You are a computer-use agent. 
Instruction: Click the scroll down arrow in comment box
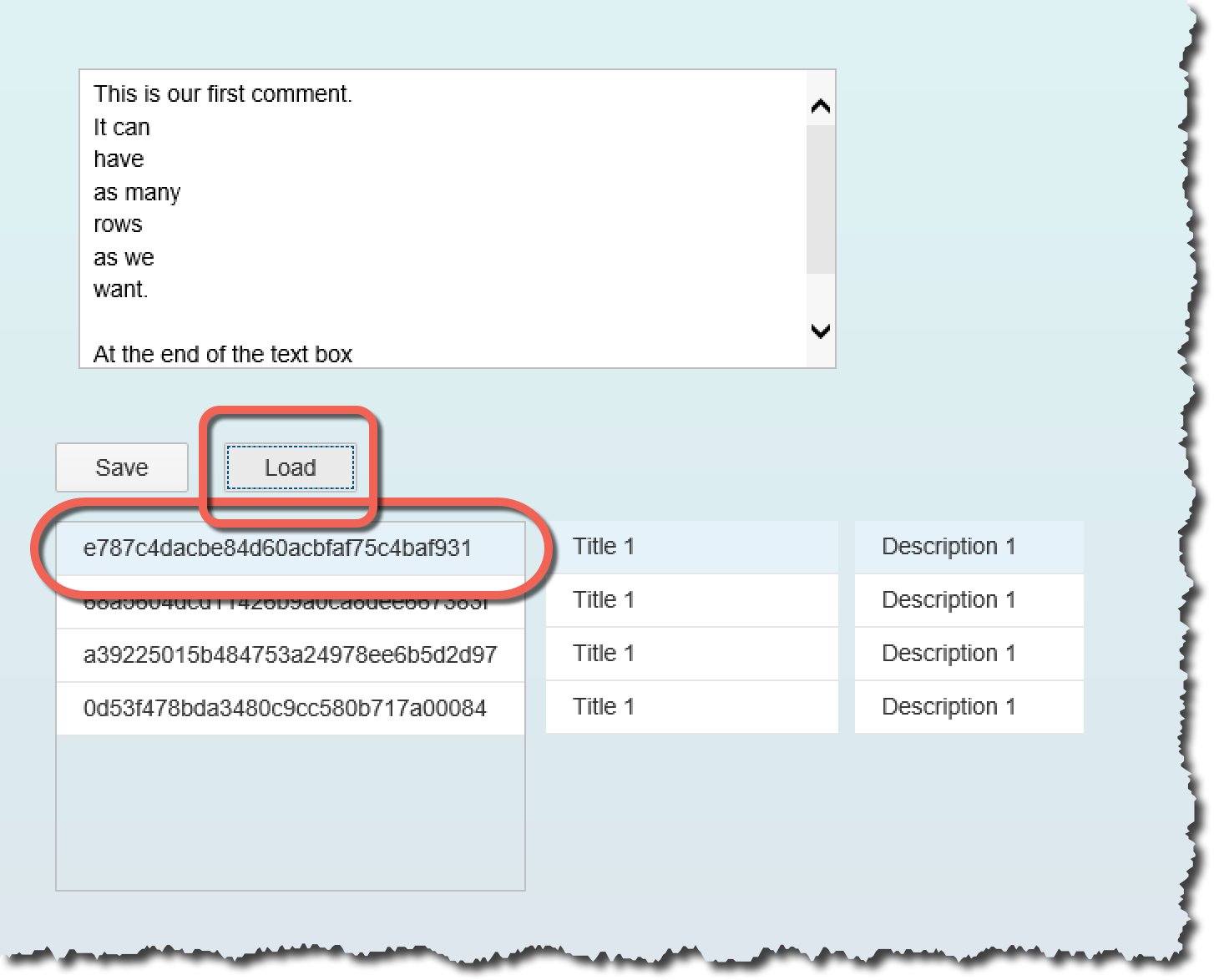pos(821,331)
